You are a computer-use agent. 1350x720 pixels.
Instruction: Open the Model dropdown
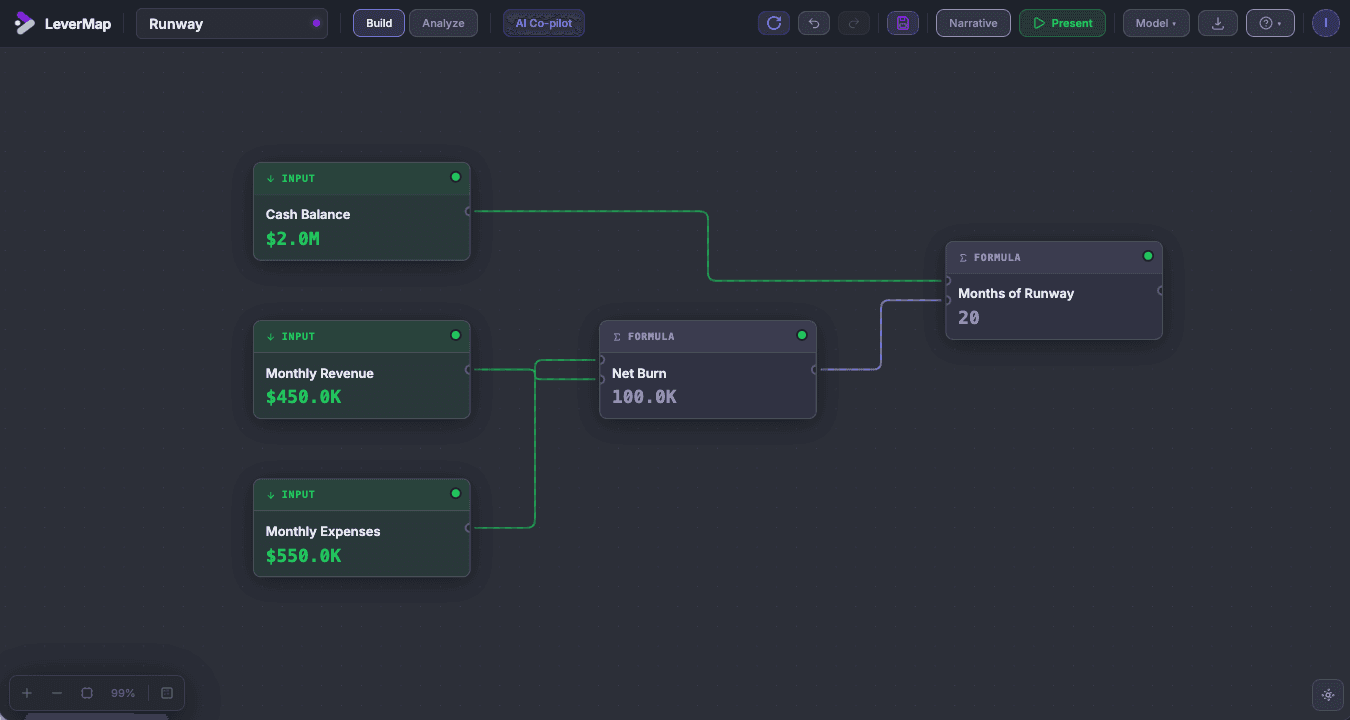tap(1156, 22)
